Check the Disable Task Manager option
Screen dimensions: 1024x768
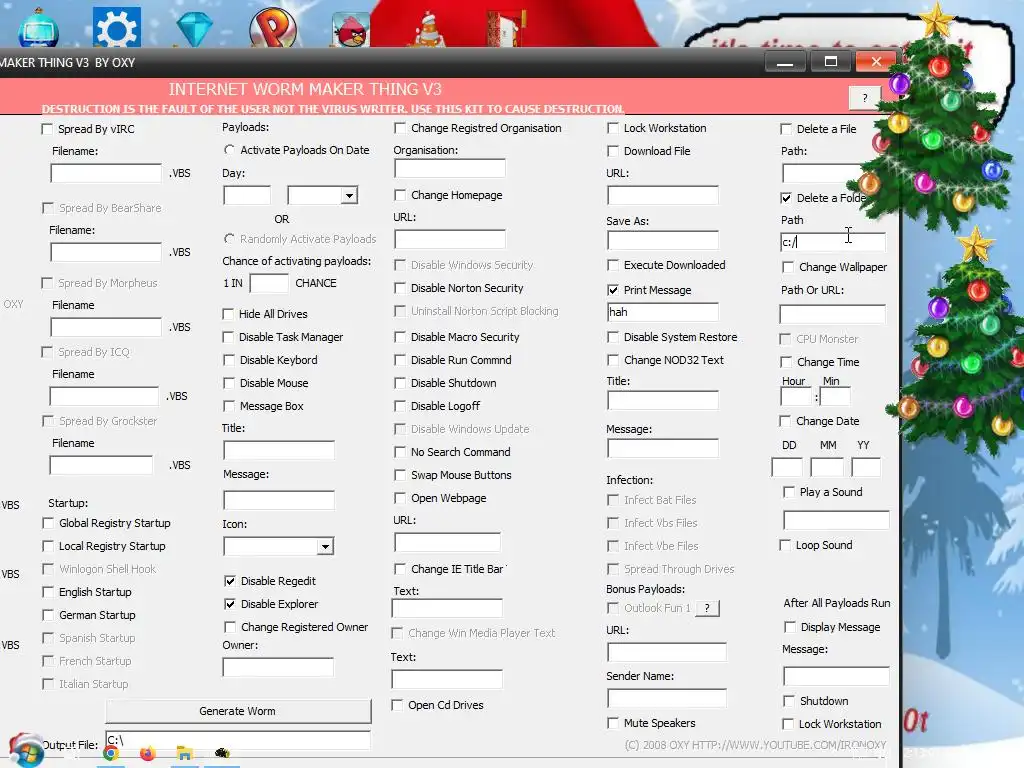(228, 337)
